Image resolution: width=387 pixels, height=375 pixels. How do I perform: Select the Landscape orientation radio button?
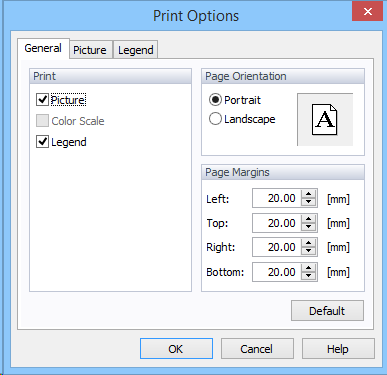click(215, 119)
